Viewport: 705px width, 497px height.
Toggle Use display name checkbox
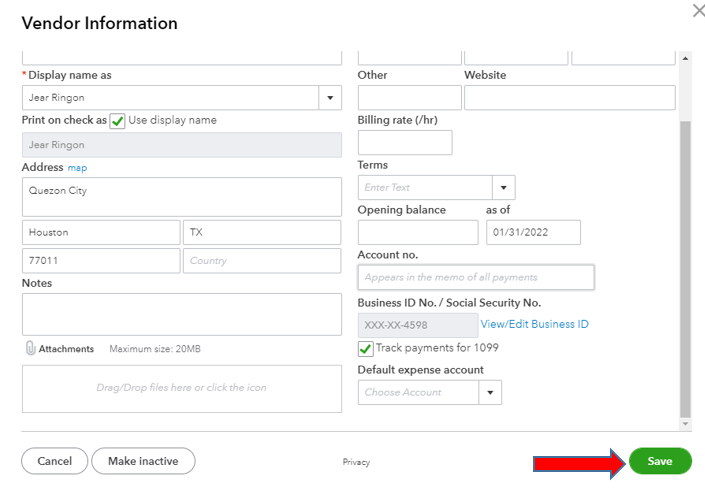(x=118, y=120)
